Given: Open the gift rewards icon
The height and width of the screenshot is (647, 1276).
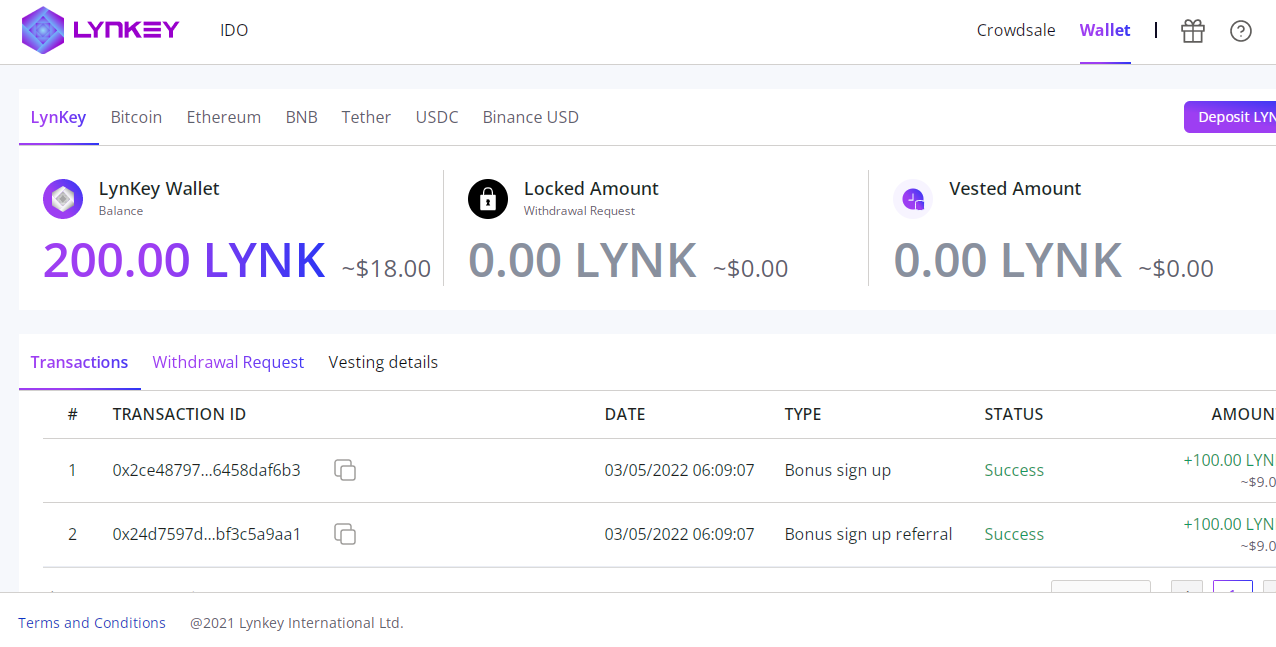Looking at the screenshot, I should 1192,31.
